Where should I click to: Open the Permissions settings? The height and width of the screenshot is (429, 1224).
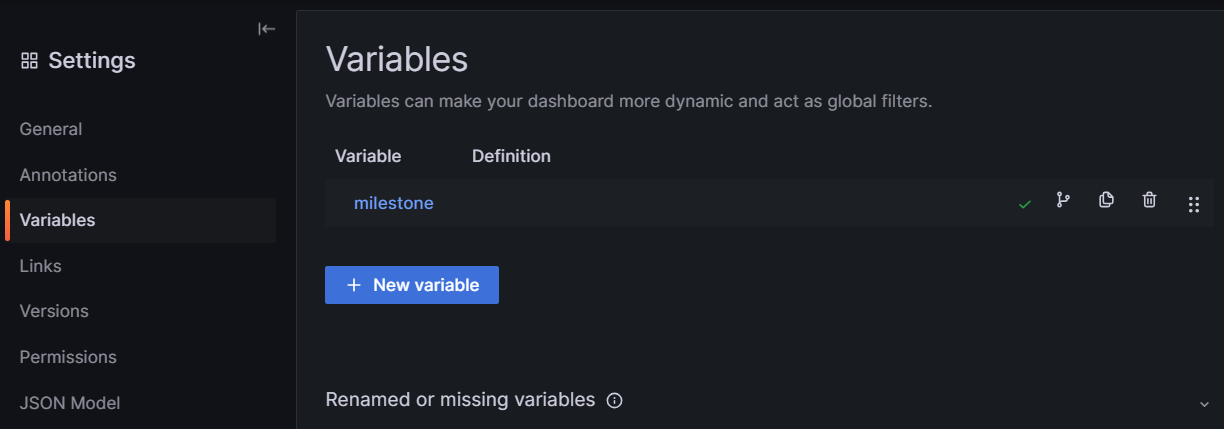coord(68,357)
